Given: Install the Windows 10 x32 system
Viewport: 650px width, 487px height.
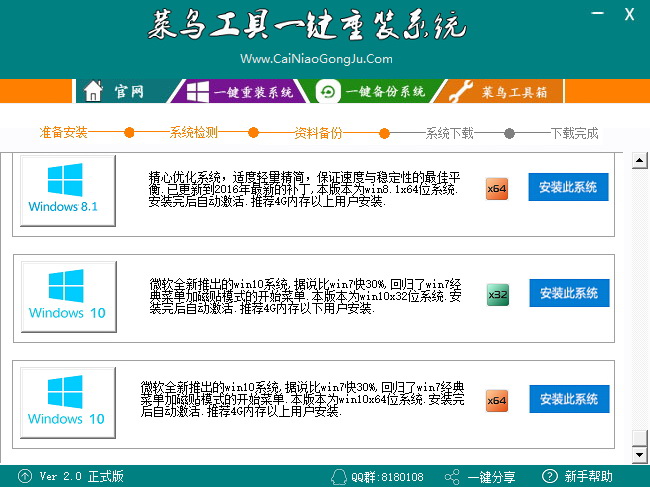Looking at the screenshot, I should 569,293.
